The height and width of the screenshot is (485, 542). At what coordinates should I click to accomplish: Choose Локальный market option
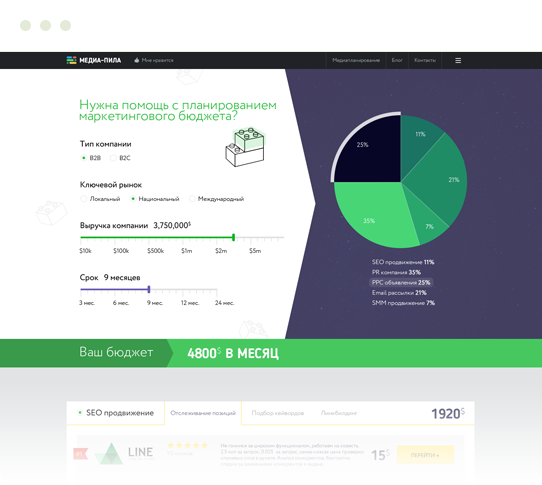point(100,199)
